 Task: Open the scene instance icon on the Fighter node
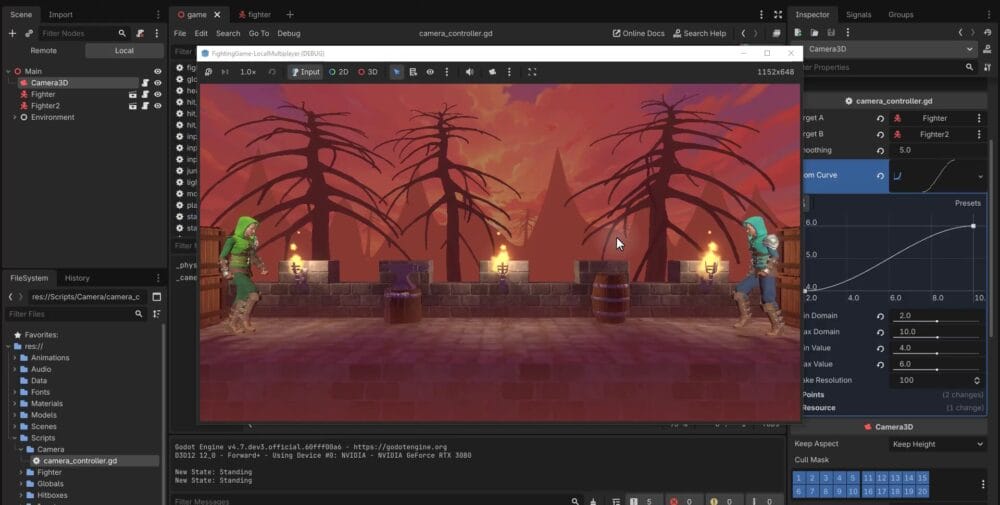tap(133, 94)
